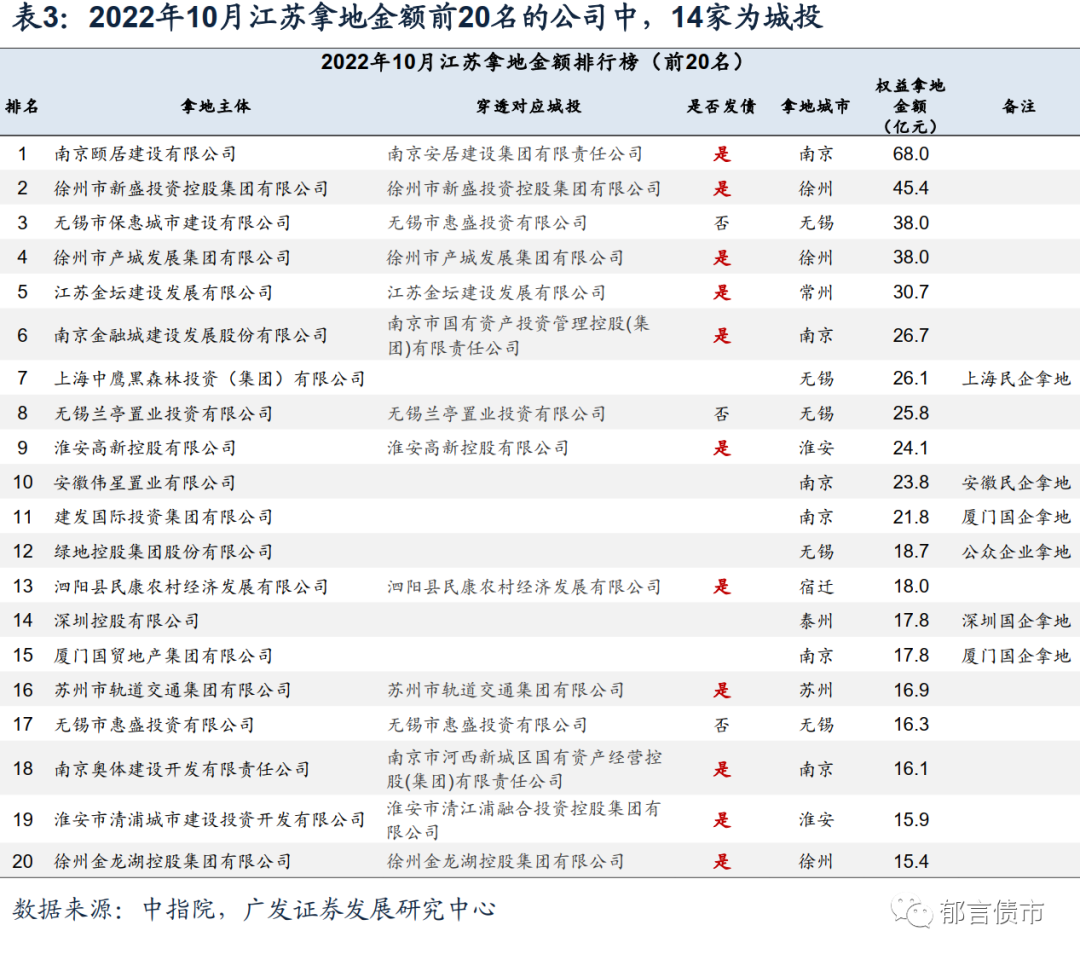This screenshot has width=1080, height=960.
Task: Click the cell '南京市国有资产投资管理控股(集团)有限责任公司'
Action: 519,335
